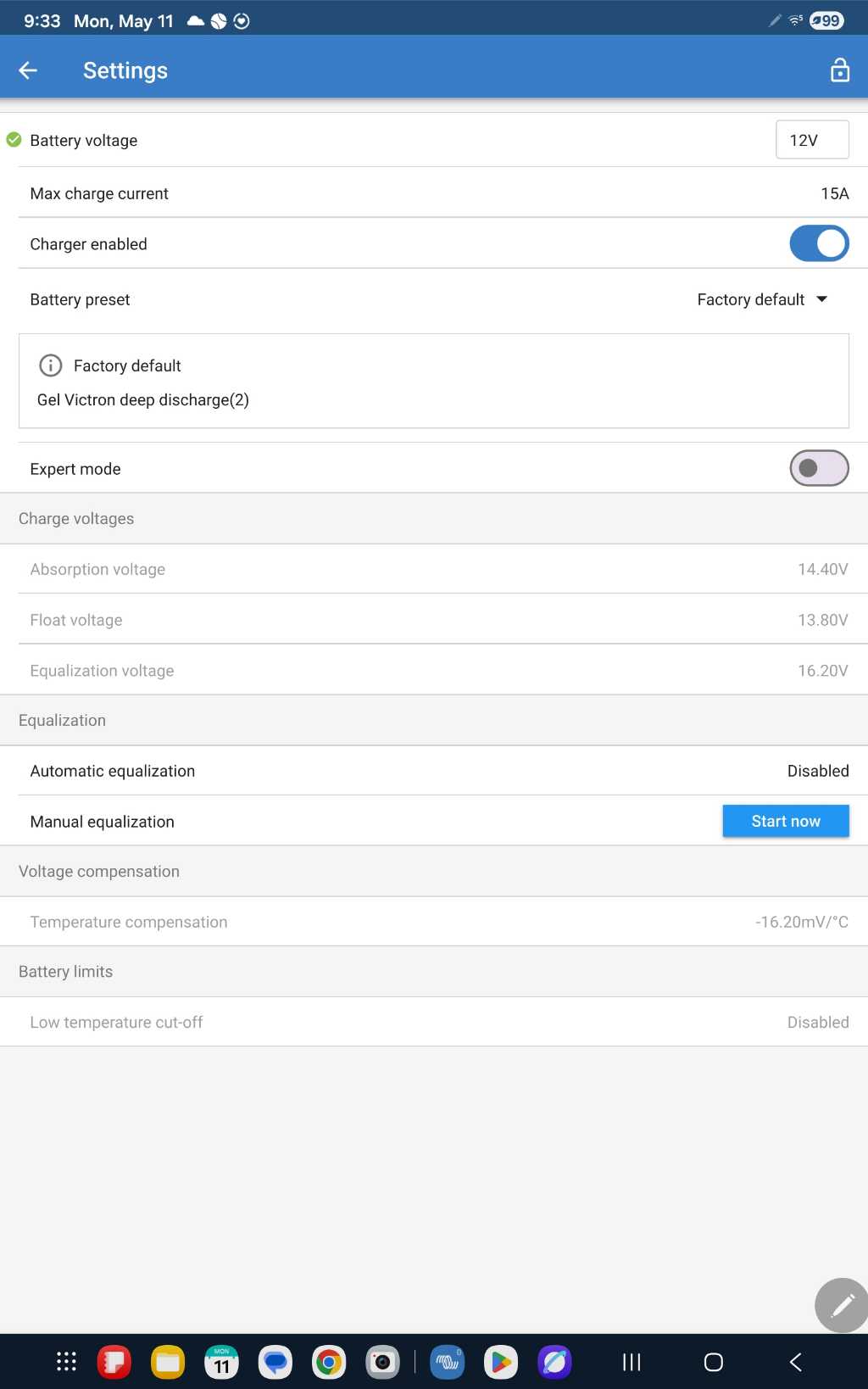The width and height of the screenshot is (868, 1389).
Task: Open the Play Store from taskbar
Action: (501, 1362)
